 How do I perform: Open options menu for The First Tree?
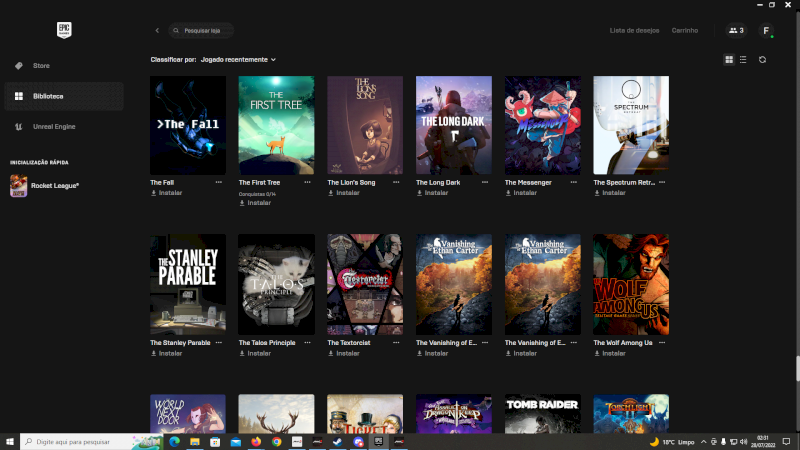pyautogui.click(x=307, y=182)
